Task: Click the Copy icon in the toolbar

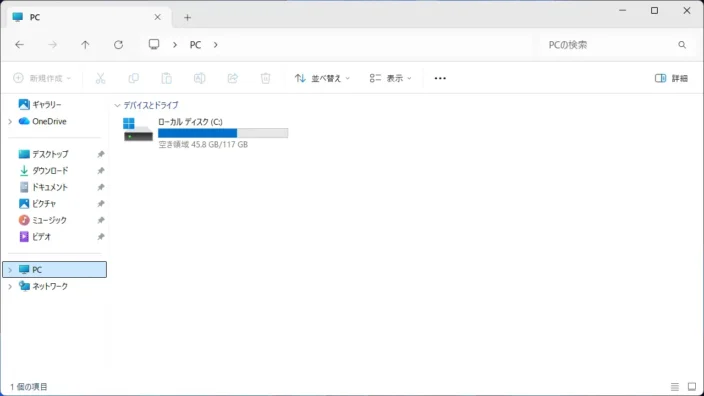Action: pos(133,78)
